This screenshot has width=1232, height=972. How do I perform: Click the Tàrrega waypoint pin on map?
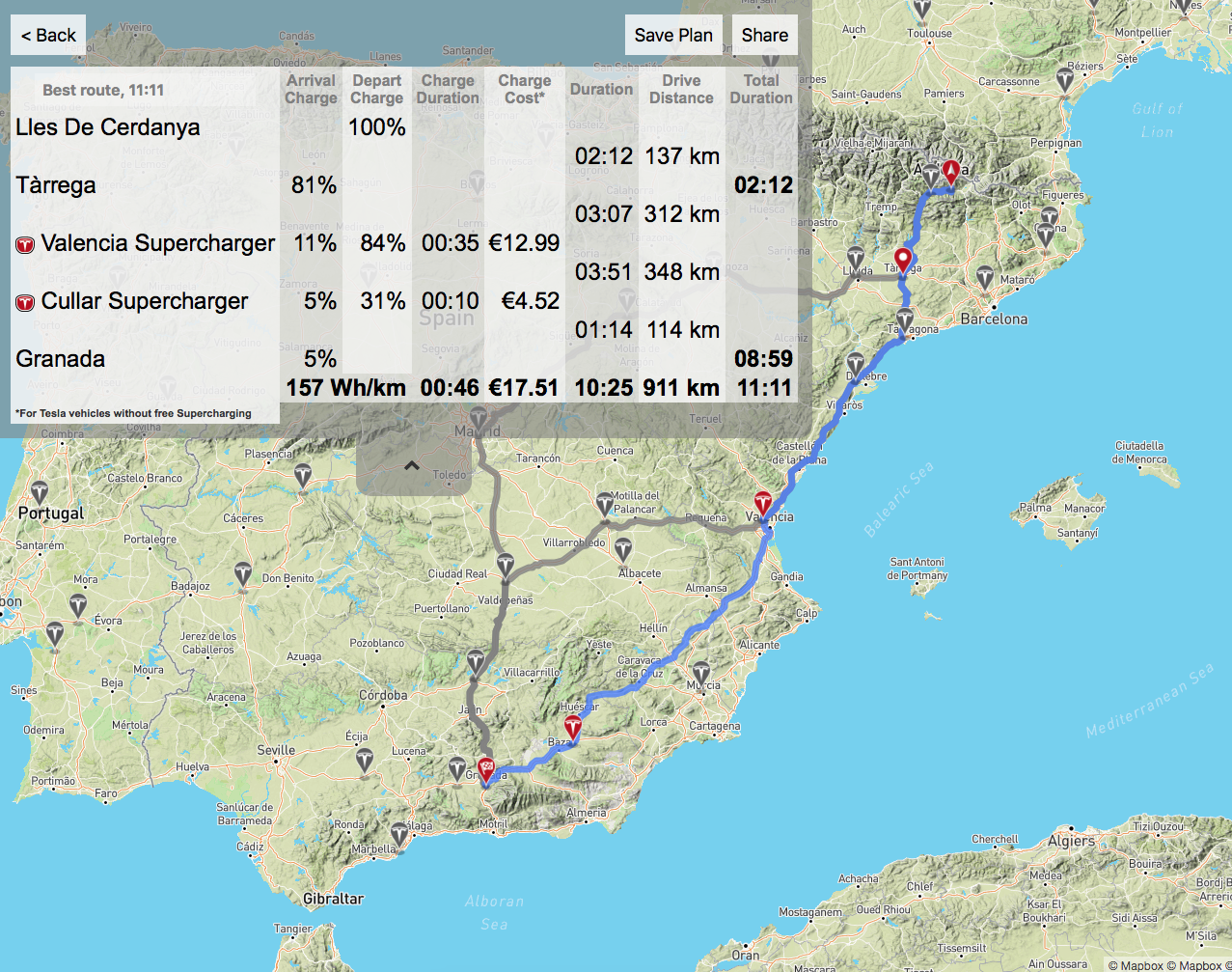pos(903,260)
